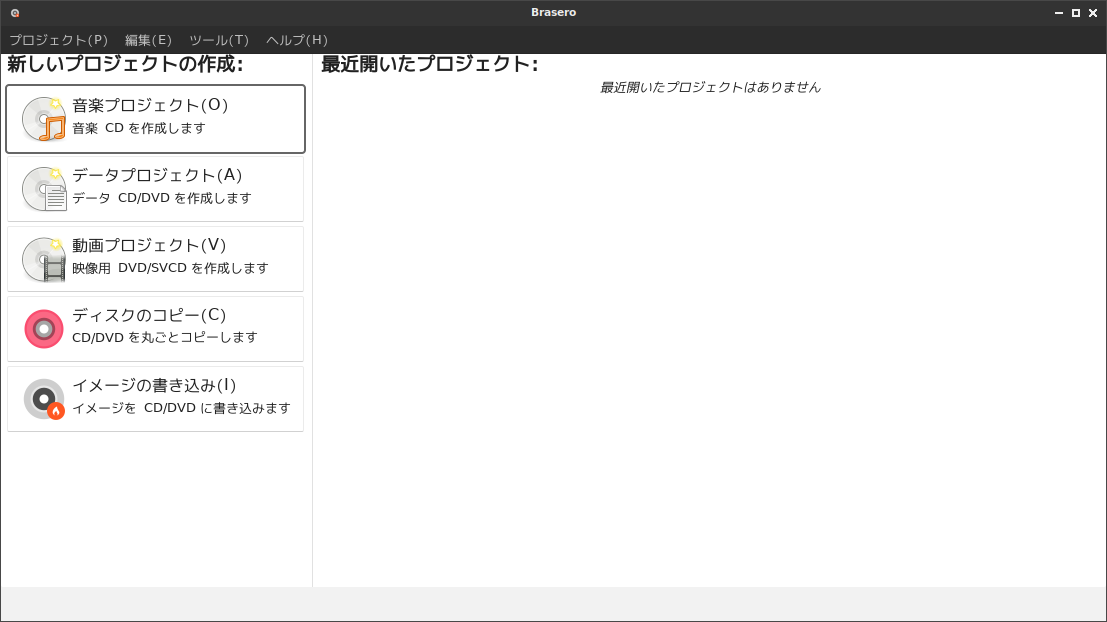Choose イメージの書き込み(I) burn image
Screen dimensions: 1107x622
coord(155,399)
